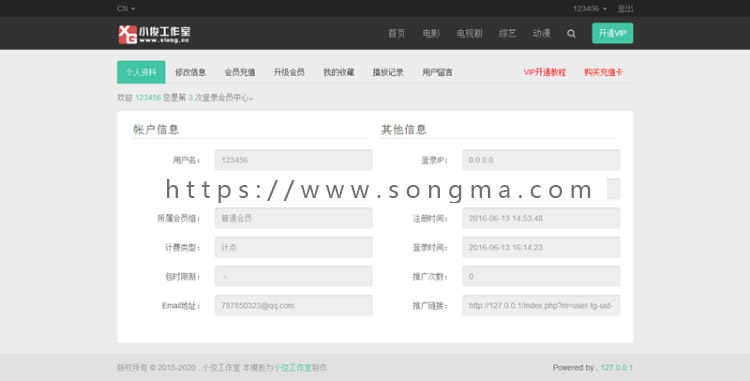750x381 pixels.
Task: Click the green 123456 username in welcome line
Action: tap(148, 98)
